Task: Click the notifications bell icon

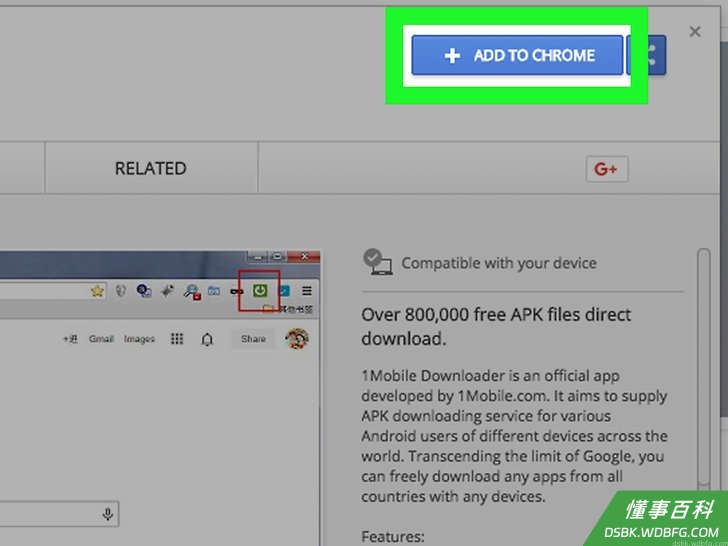Action: pyautogui.click(x=207, y=339)
